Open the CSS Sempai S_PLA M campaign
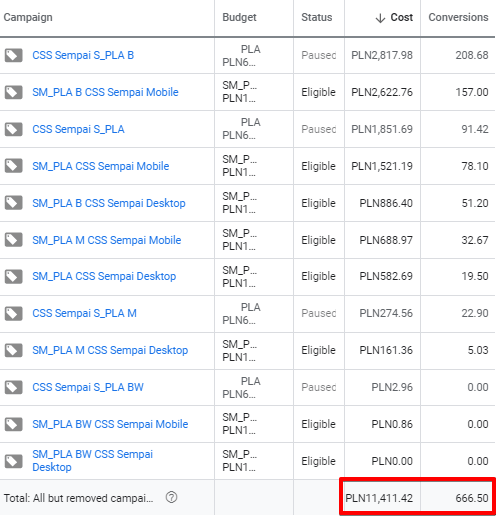501x519 pixels. 84,313
